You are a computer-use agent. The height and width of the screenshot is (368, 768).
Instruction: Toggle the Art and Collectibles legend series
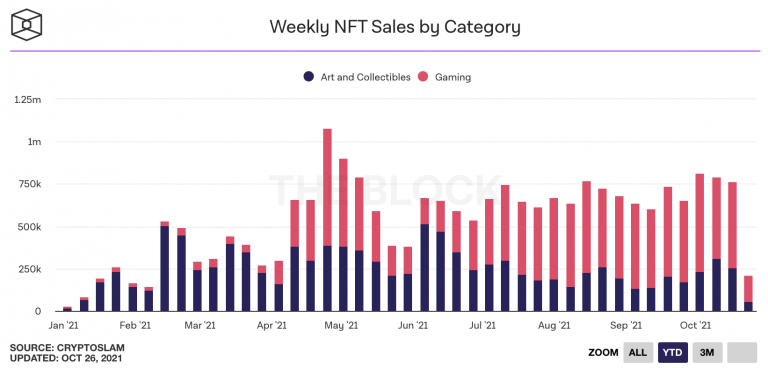(x=357, y=77)
